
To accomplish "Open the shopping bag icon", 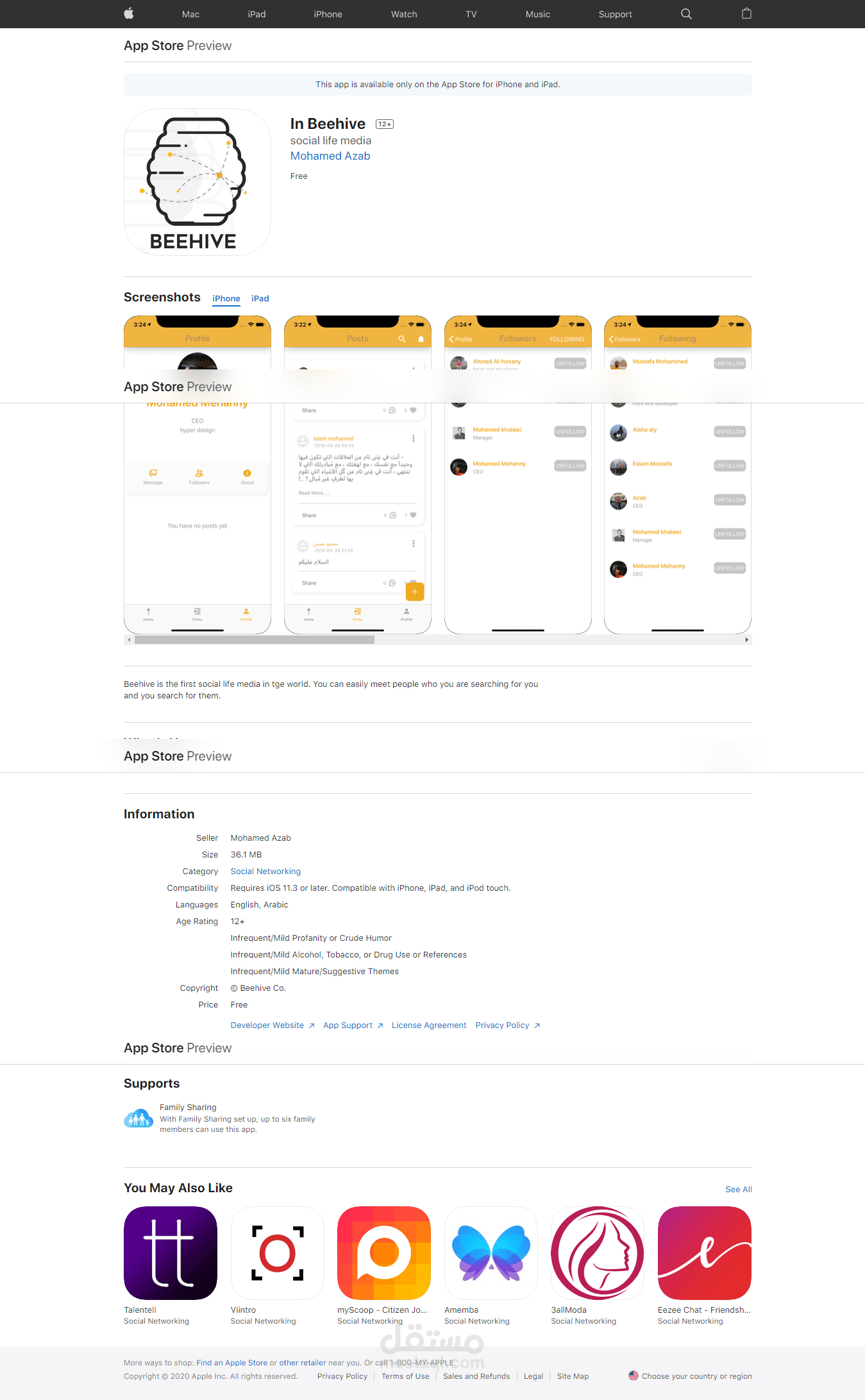I will tap(746, 13).
